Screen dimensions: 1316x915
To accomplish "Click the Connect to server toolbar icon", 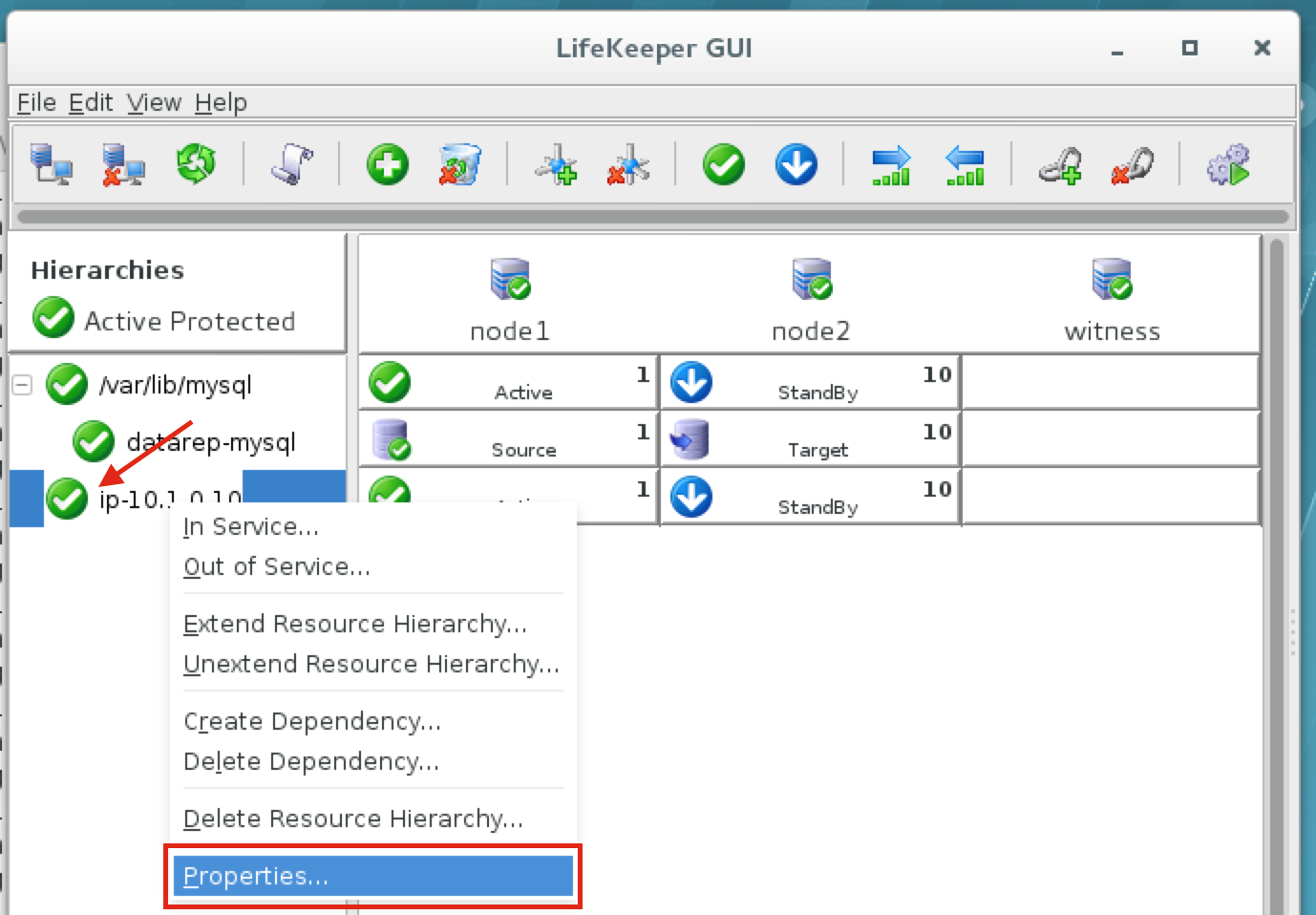I will pos(51,164).
